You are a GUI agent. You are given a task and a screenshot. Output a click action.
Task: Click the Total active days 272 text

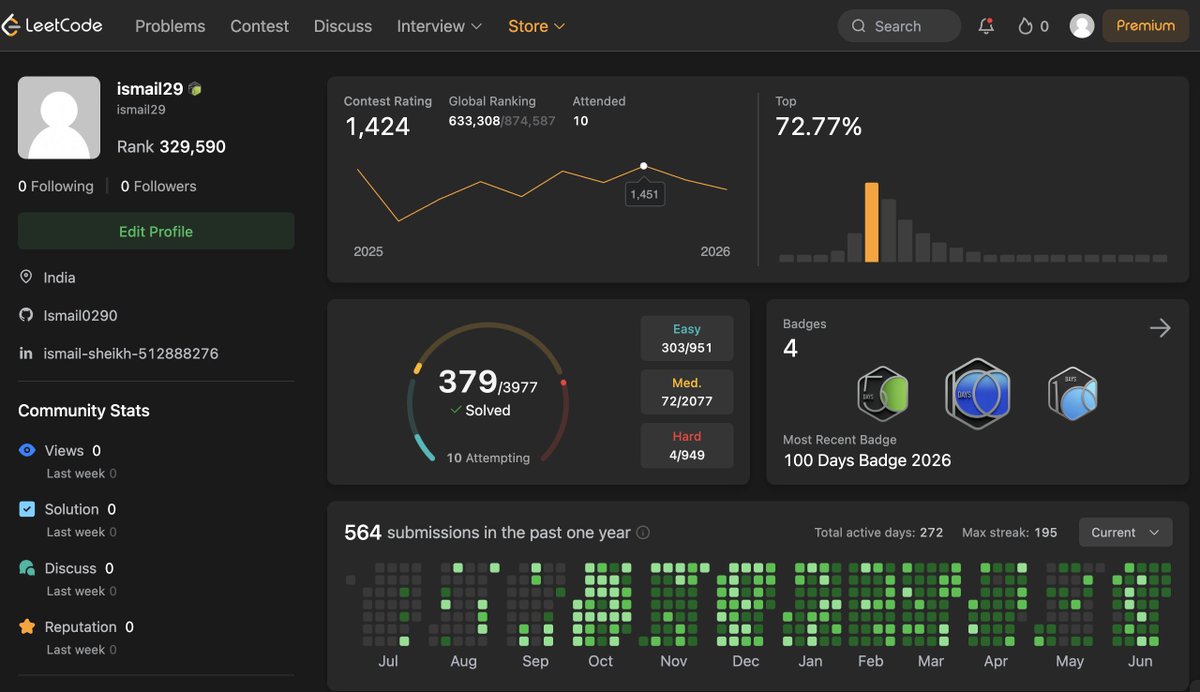tap(879, 532)
